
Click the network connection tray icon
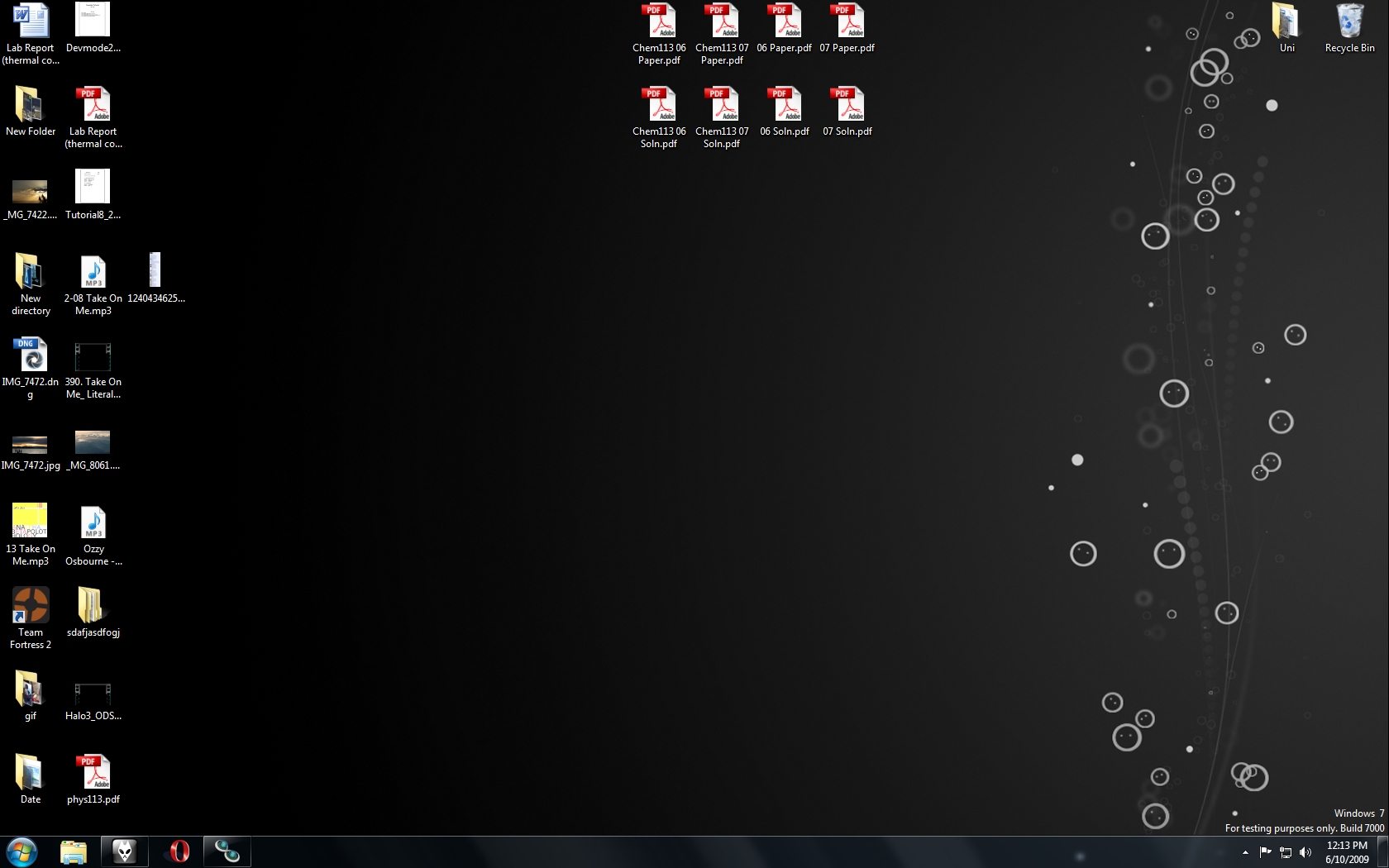tap(1286, 852)
